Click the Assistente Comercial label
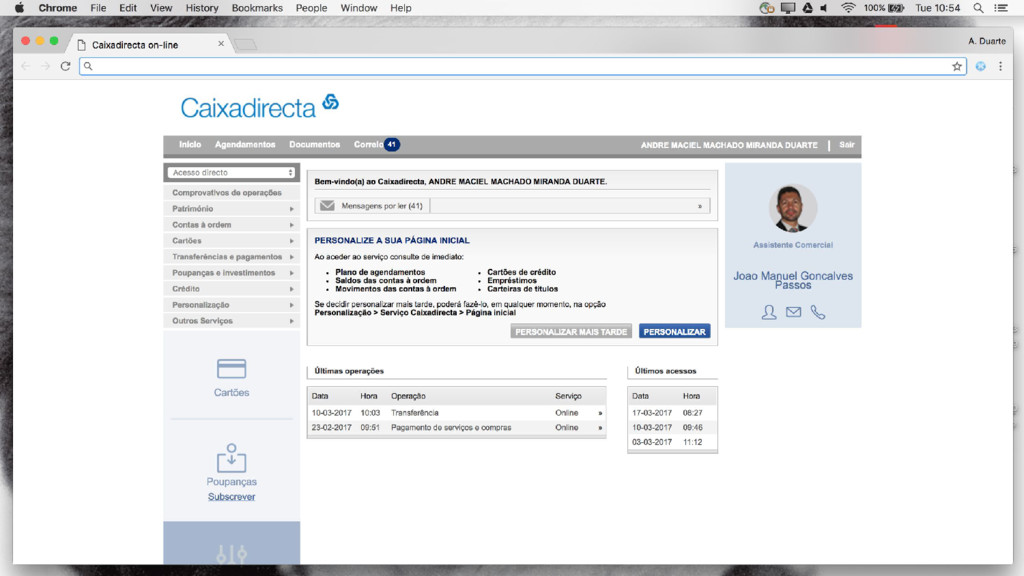 coord(793,245)
